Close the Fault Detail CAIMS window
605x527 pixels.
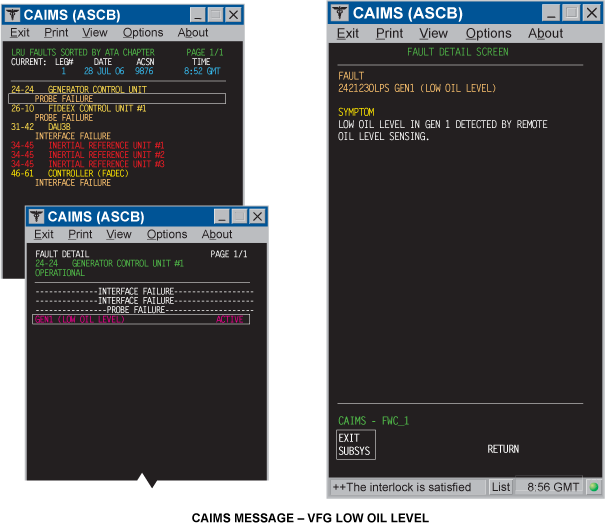tap(258, 216)
